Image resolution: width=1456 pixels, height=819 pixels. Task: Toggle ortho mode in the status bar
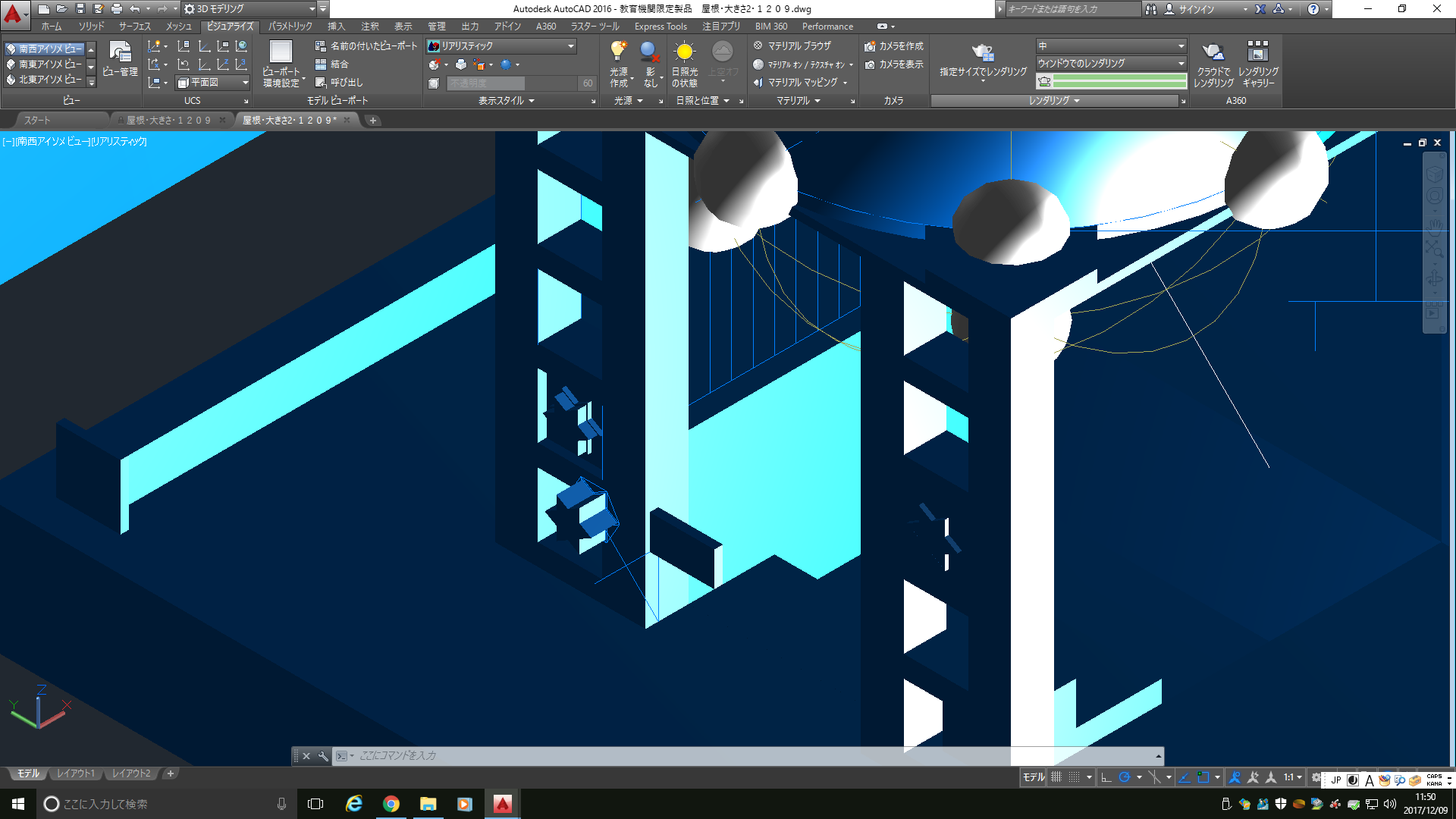pos(1106,777)
